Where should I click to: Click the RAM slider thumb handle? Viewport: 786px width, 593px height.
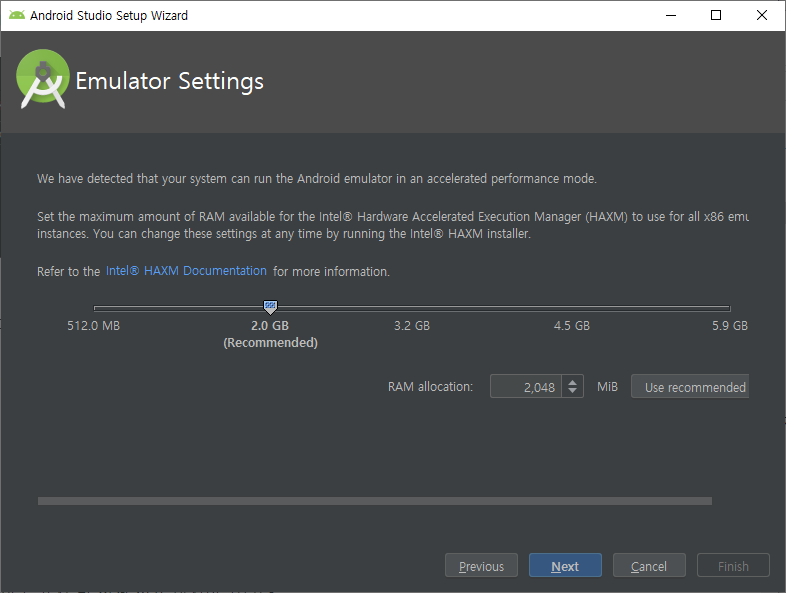270,307
